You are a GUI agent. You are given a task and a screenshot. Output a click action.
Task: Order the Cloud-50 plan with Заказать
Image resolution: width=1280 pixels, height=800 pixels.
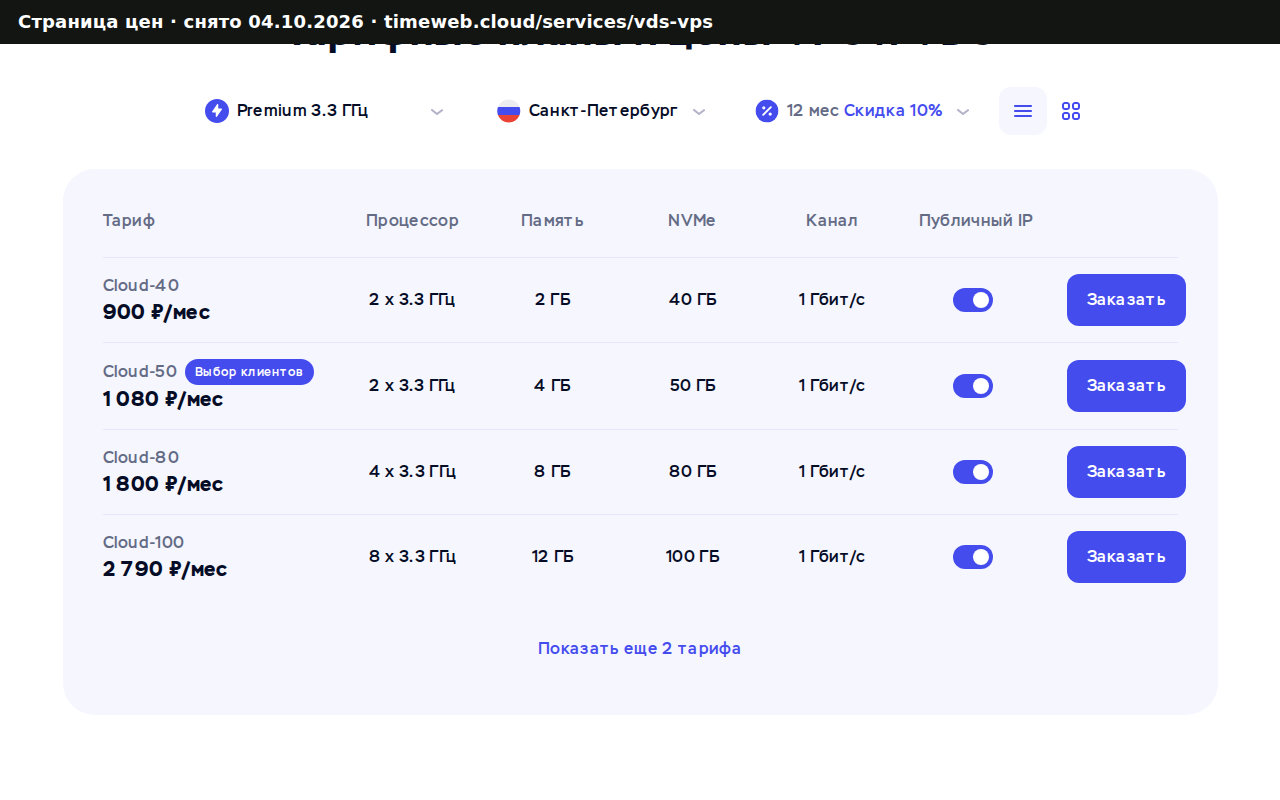coord(1126,386)
